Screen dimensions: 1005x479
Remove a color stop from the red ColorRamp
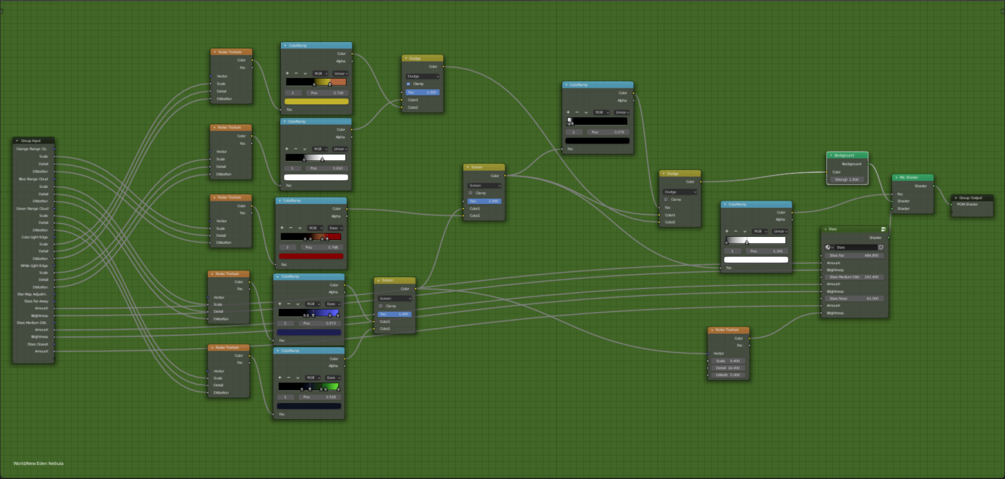pyautogui.click(x=291, y=228)
